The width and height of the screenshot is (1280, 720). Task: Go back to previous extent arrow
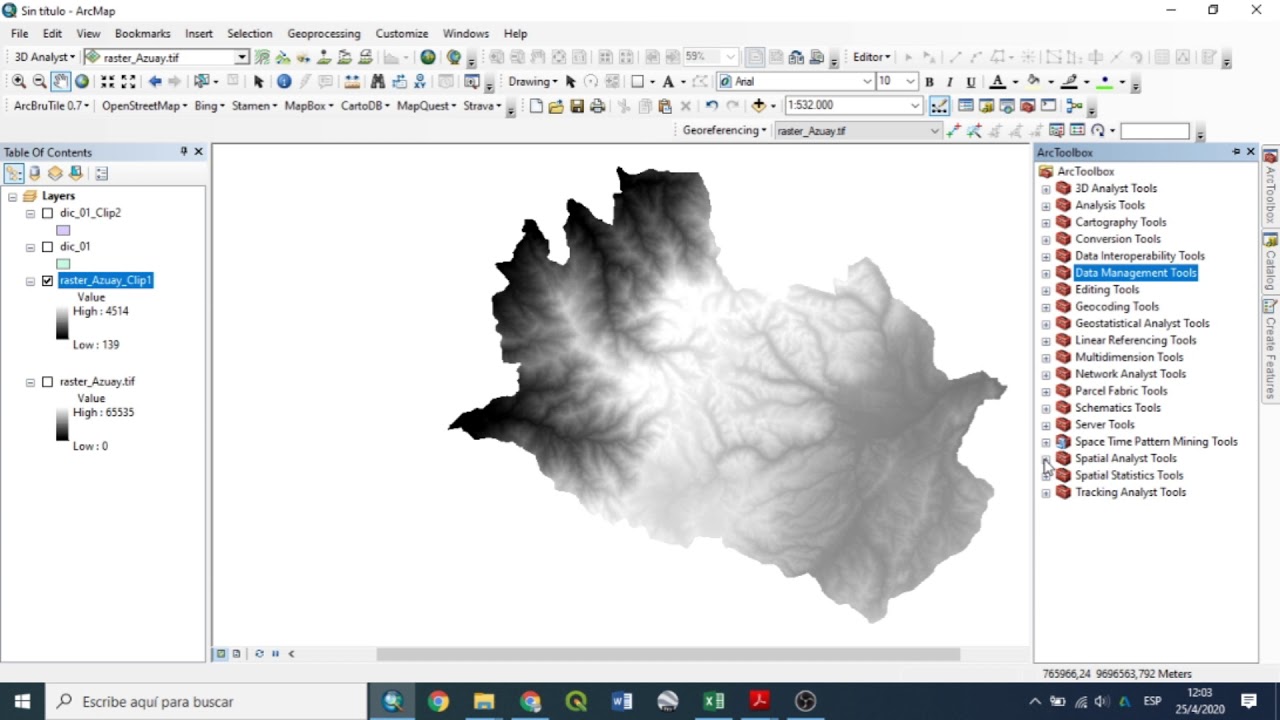pyautogui.click(x=155, y=81)
